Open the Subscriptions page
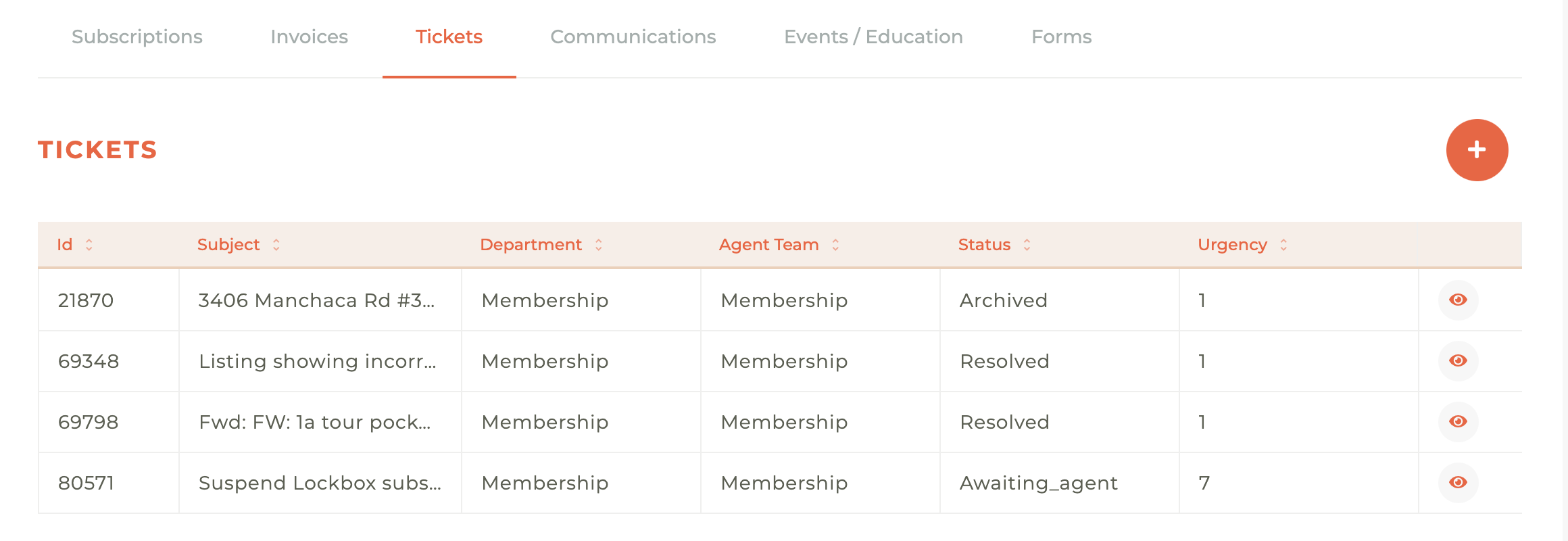1568x541 pixels. [137, 37]
